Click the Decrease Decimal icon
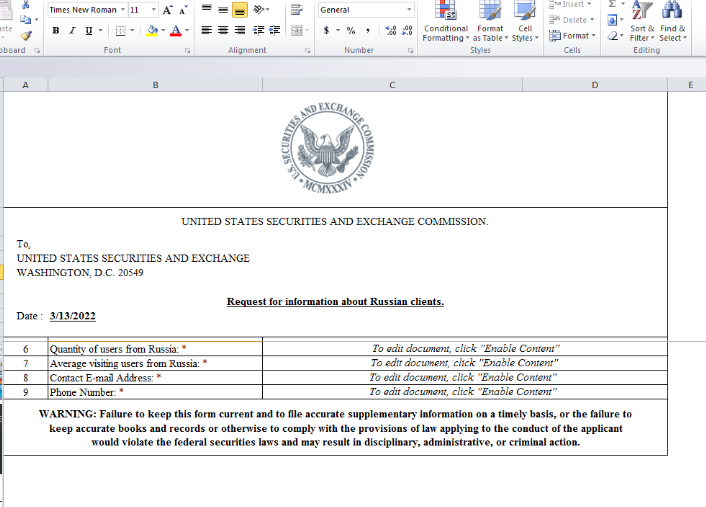Screen dimensions: 706x507 click(407, 31)
